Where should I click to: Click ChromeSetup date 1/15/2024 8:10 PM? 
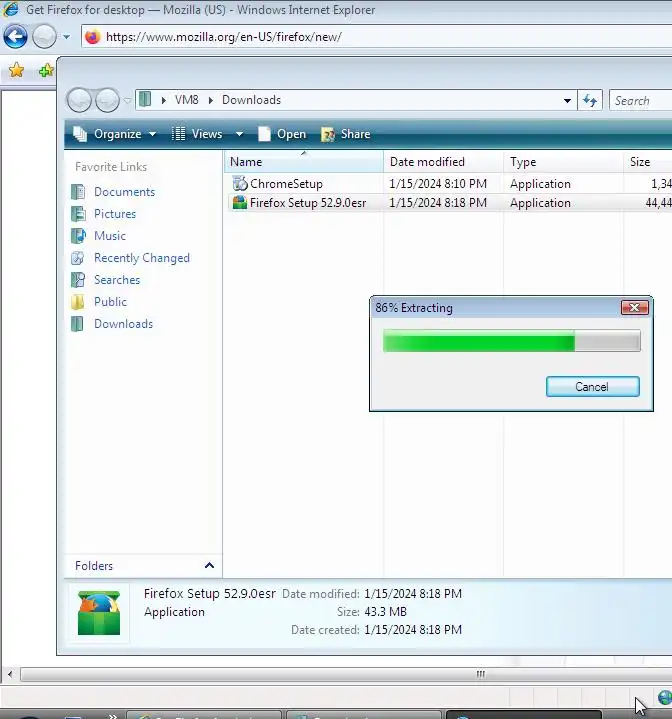[x=438, y=184]
